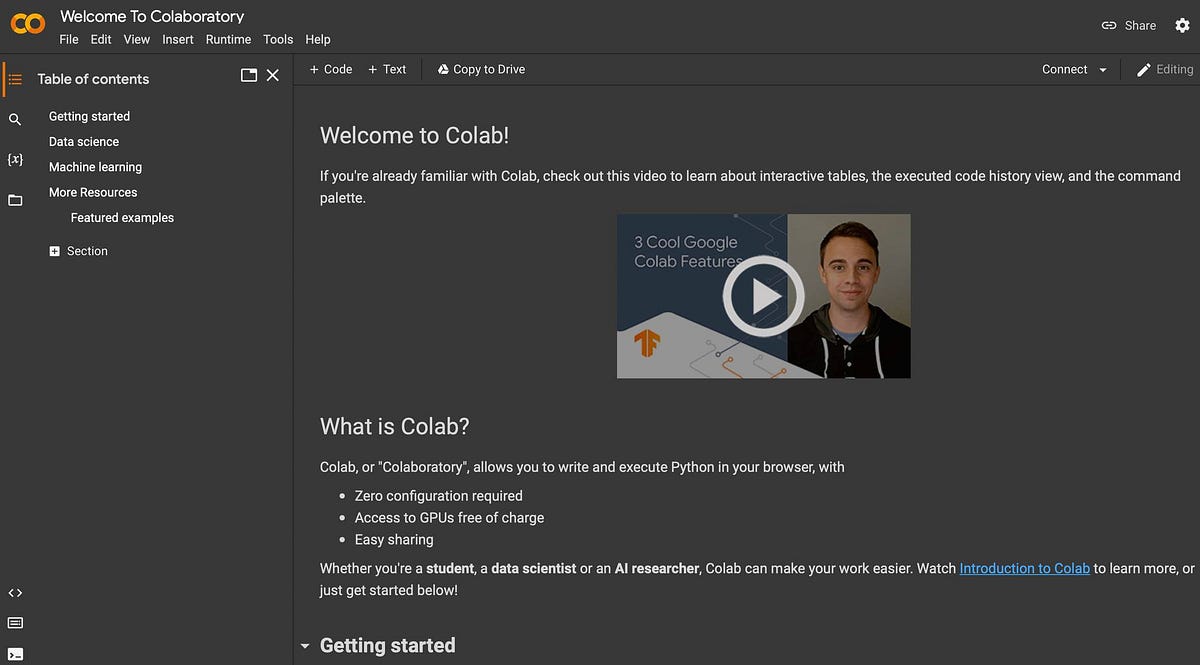Open the Code snippets panel
Viewport: 1200px width, 665px height.
pyautogui.click(x=15, y=592)
